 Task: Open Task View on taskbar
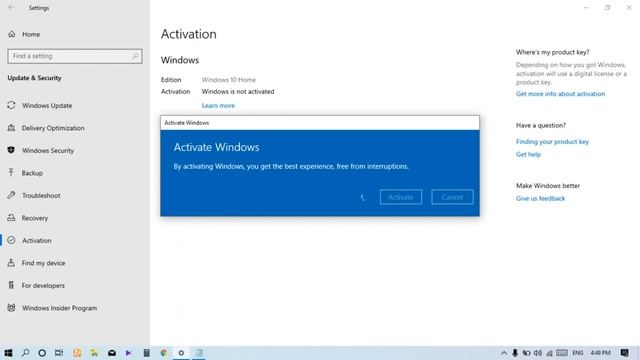[x=59, y=353]
